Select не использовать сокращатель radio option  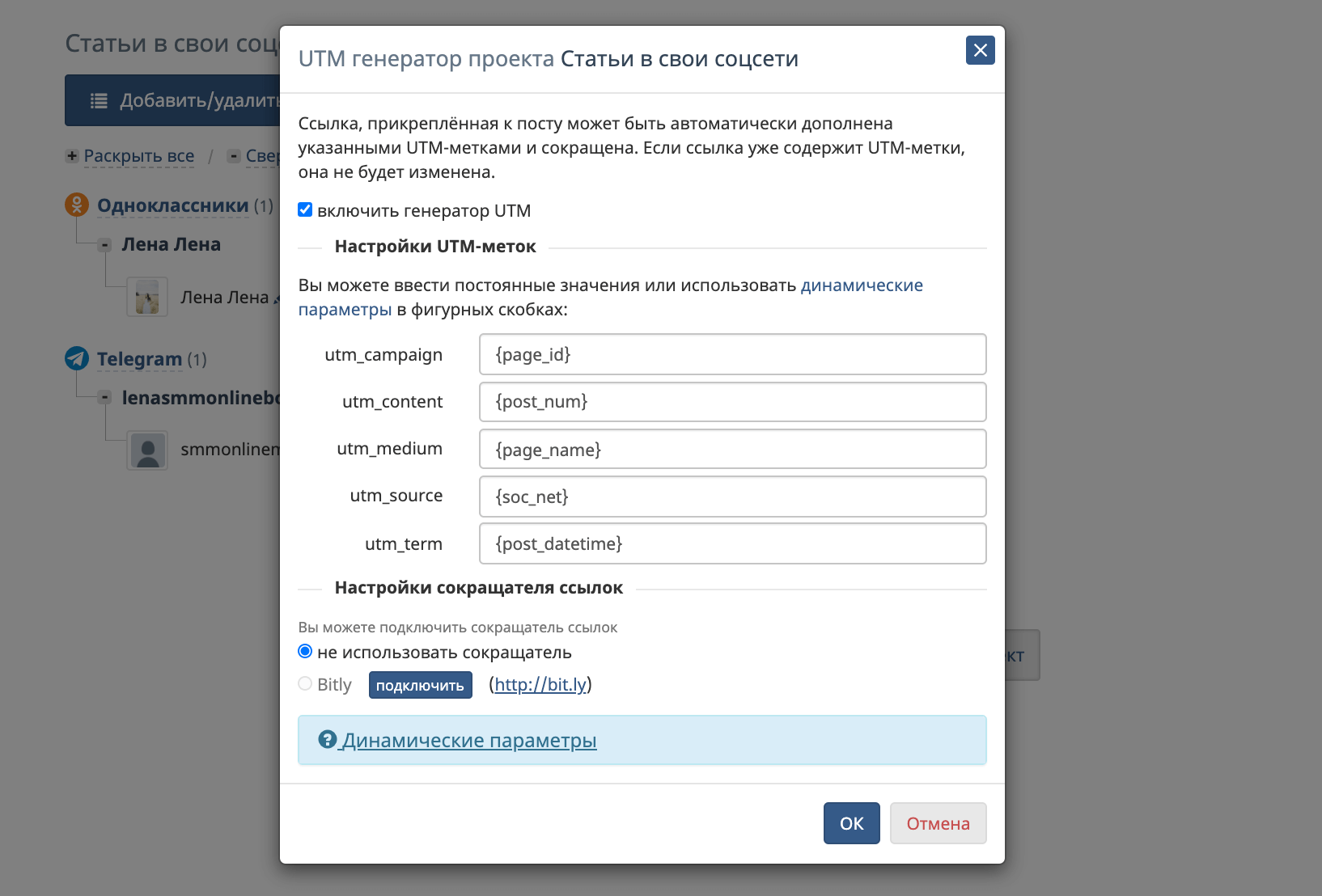[305, 652]
